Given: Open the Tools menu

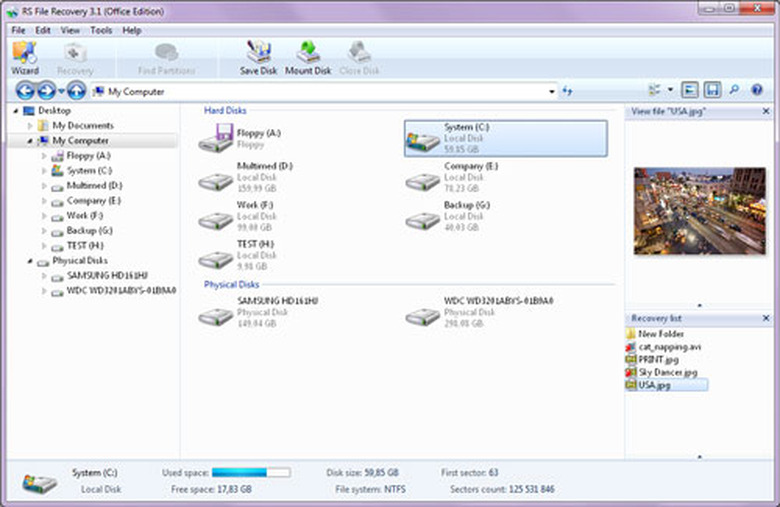Looking at the screenshot, I should point(101,31).
